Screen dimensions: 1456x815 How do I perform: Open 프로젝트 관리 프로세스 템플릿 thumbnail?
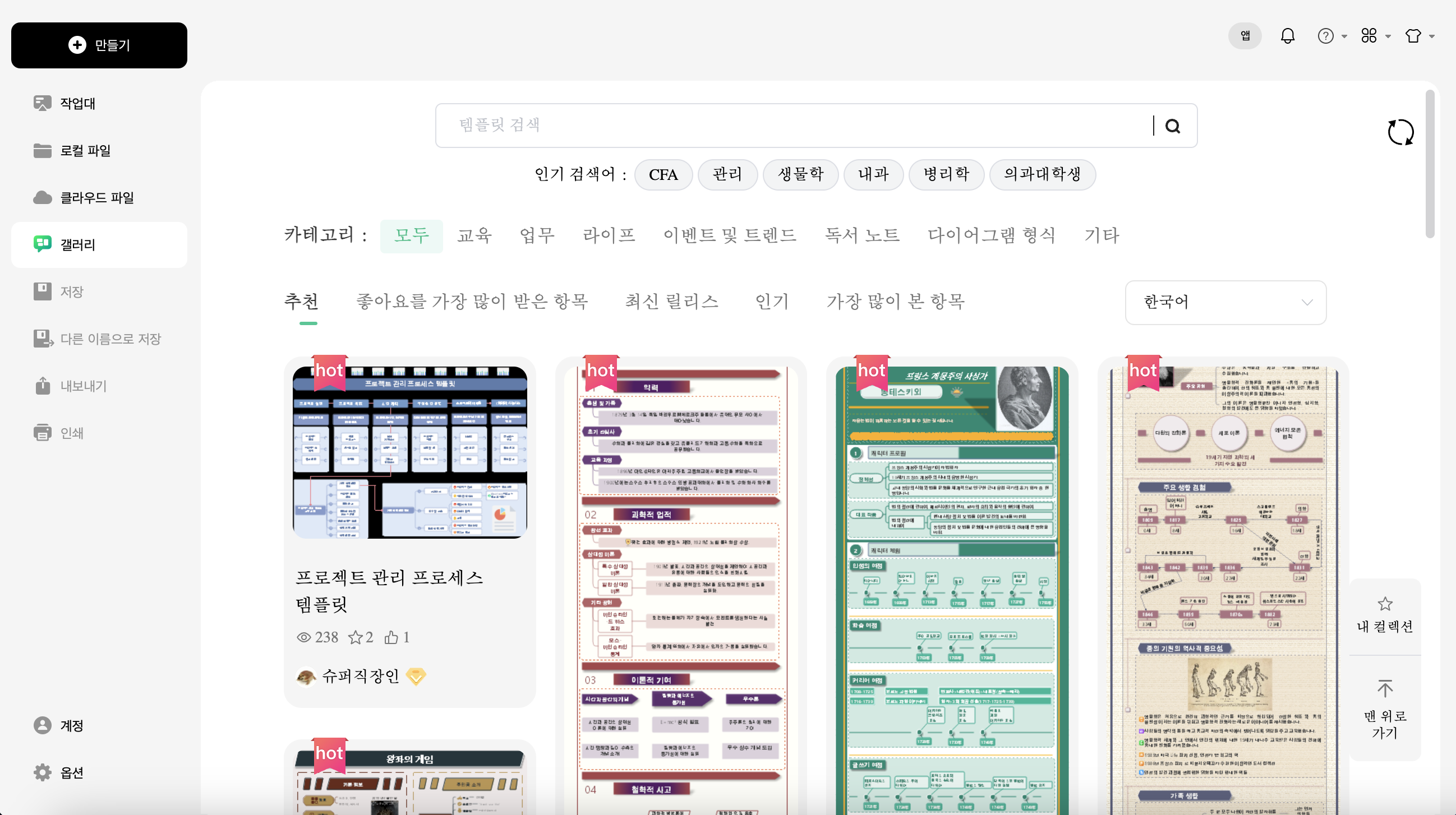click(410, 452)
